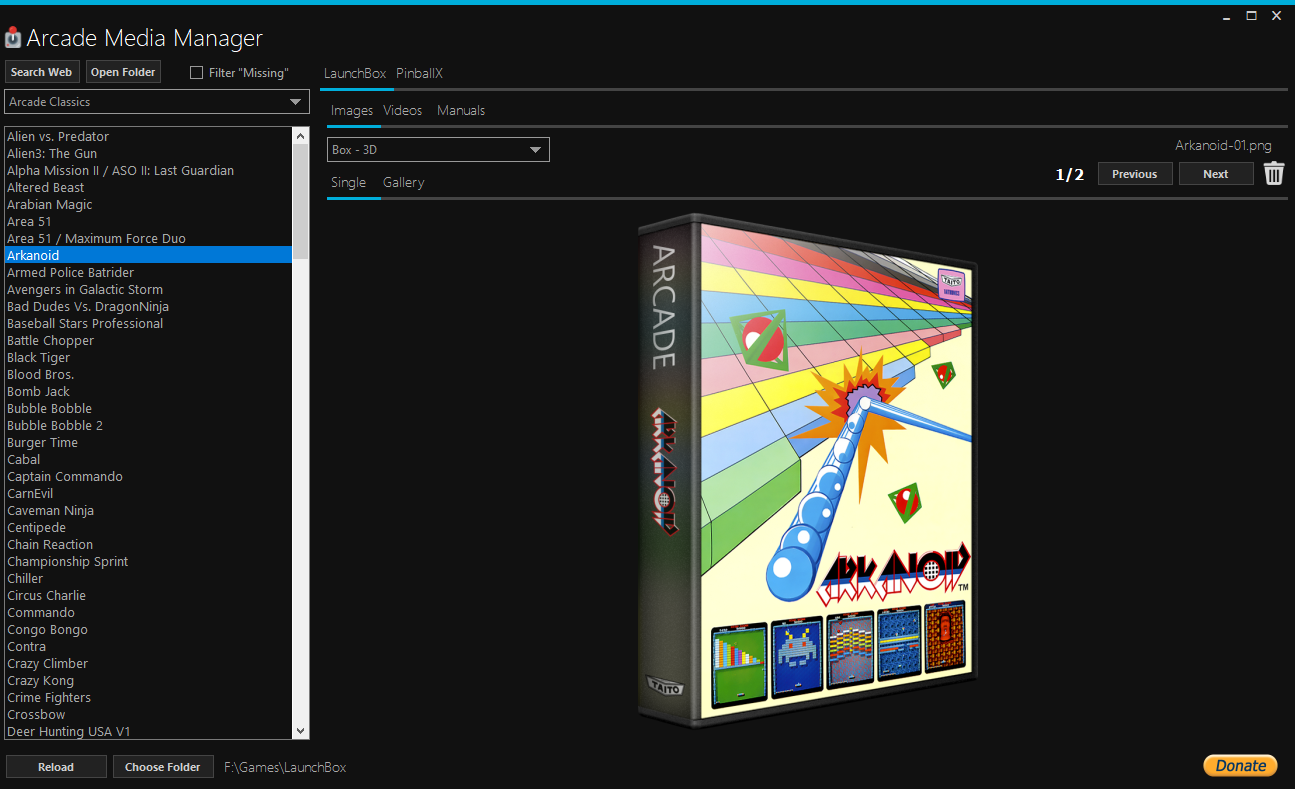
Task: Select Circus Charlie in list
Action: [x=149, y=596]
